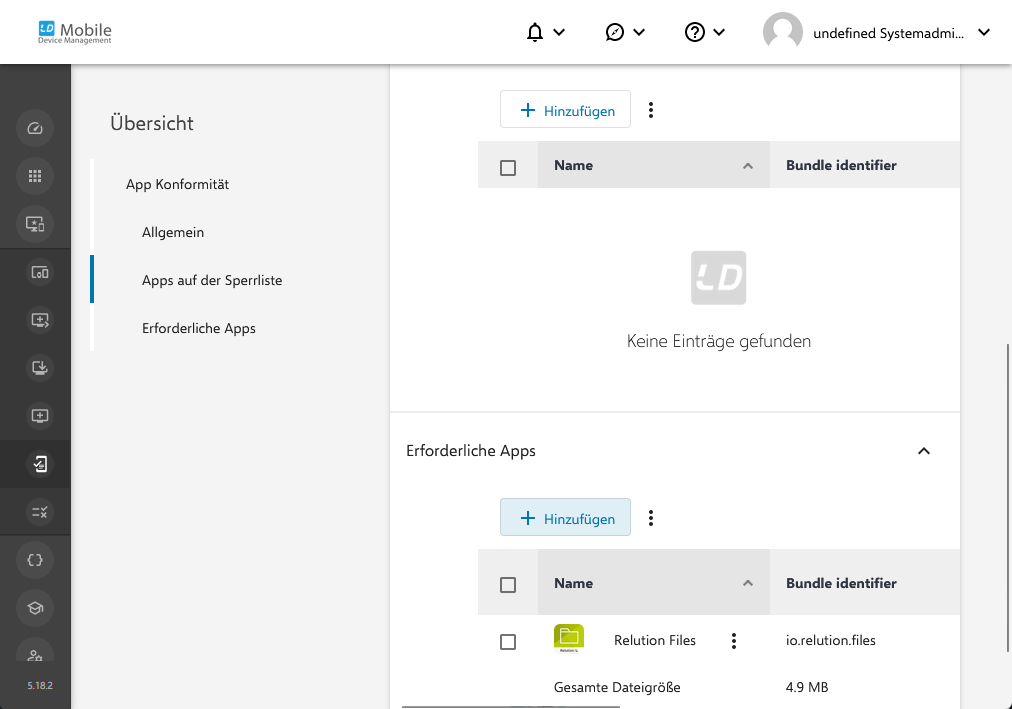
Task: Sort Erforderliche Apps table by Name arrow
Action: point(747,583)
